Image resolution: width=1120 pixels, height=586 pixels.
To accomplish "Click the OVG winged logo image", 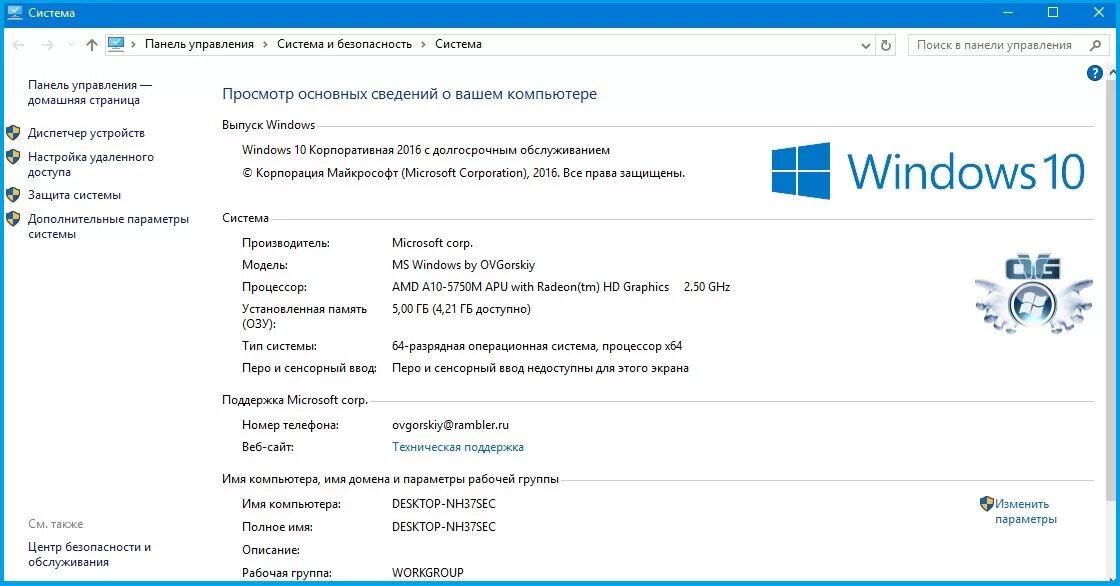I will [1033, 294].
